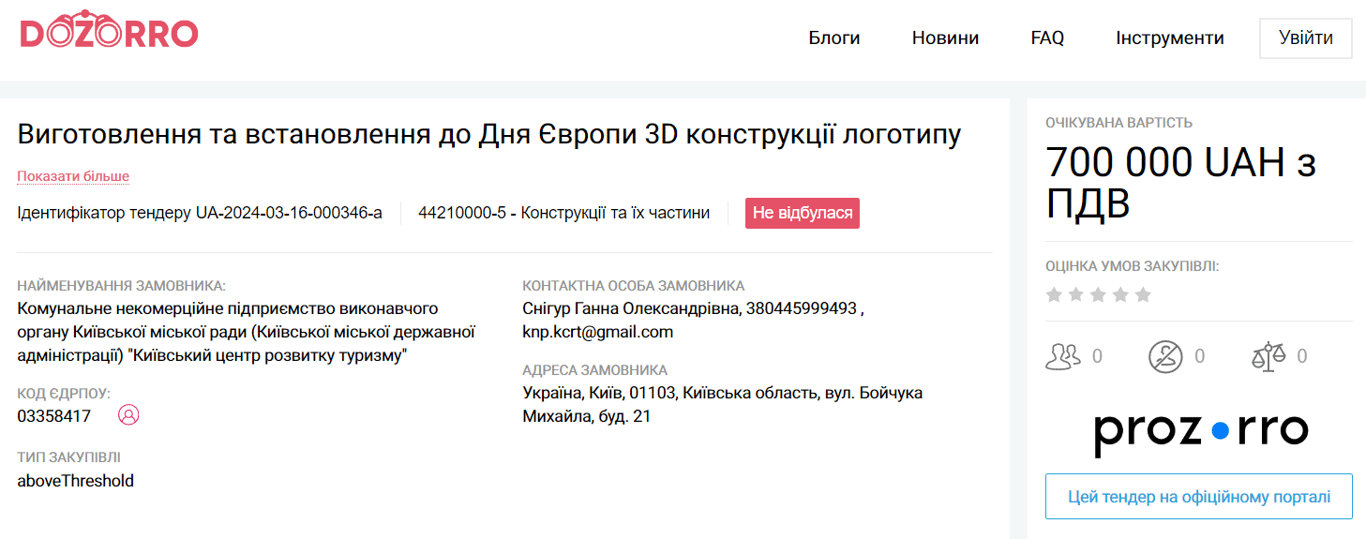
Task: Click the tender title heading
Action: pos(489,134)
